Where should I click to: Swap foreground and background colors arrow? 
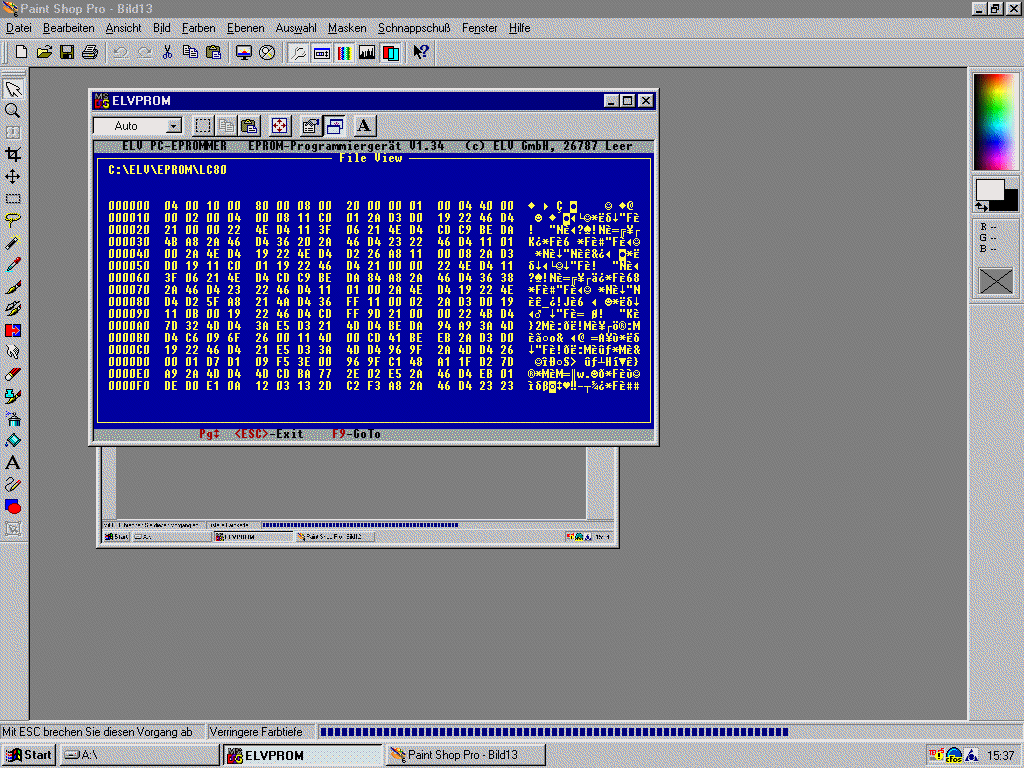coord(982,206)
